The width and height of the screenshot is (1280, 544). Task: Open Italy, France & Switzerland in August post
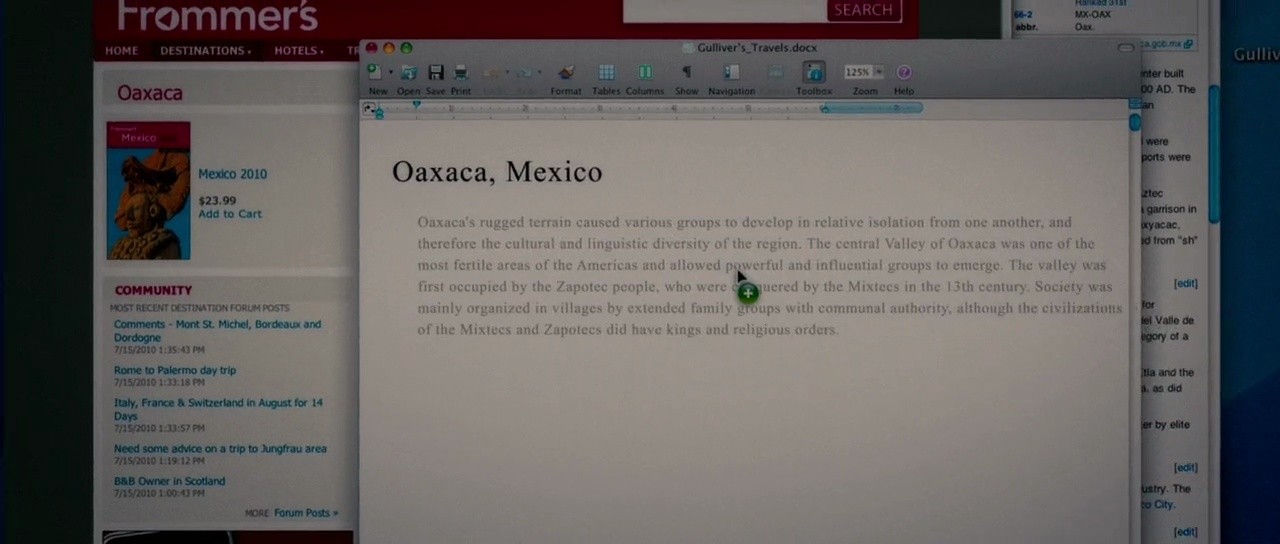coord(218,409)
